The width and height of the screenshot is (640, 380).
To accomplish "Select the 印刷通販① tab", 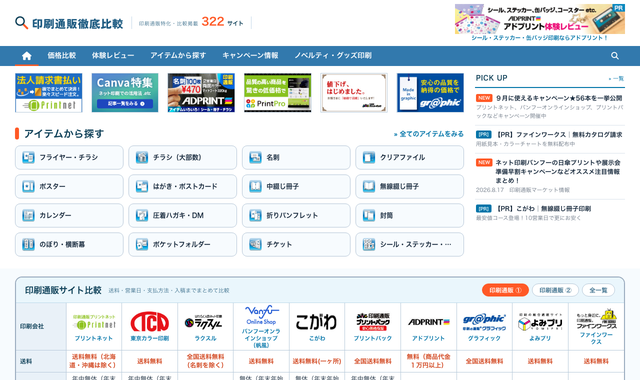I will click(x=505, y=290).
